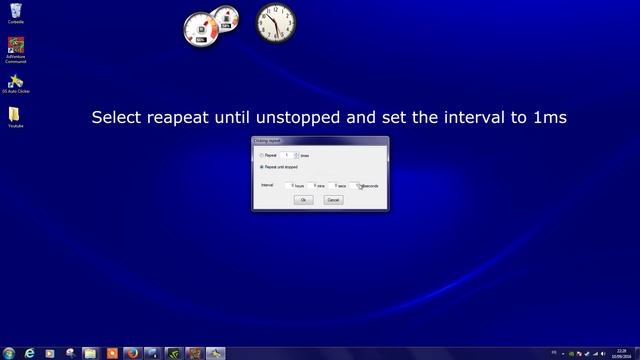Screen dimensions: 640x360
Task: Open the network signal tray icon
Action: [596, 354]
